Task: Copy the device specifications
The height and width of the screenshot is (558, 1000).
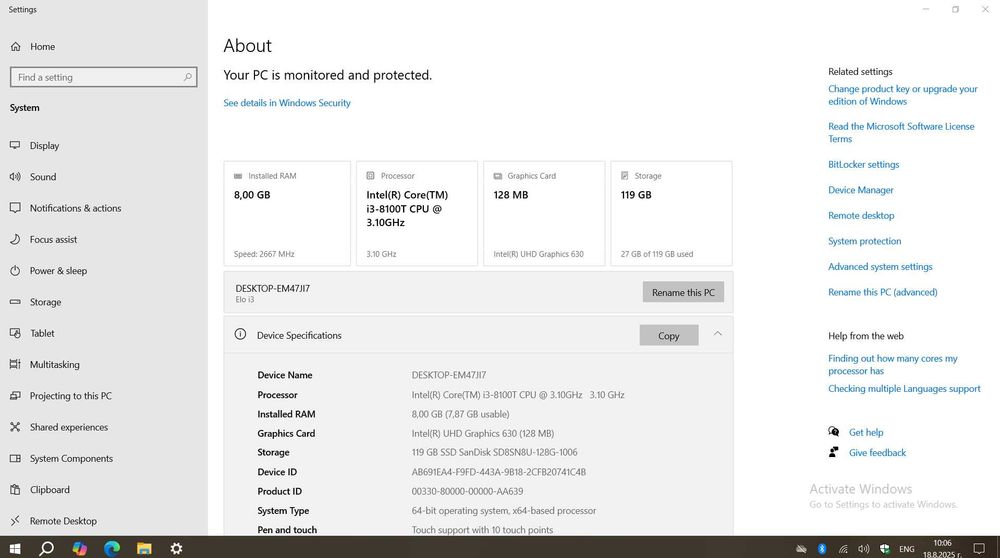Action: click(x=669, y=336)
